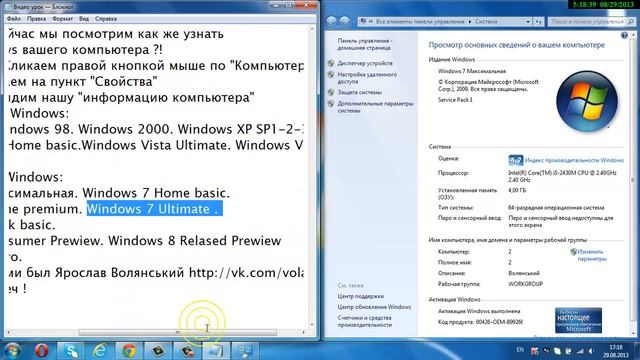Screen dimensions: 640x360
Task: Click the forward arrow in System window
Action: pyautogui.click(x=345, y=22)
